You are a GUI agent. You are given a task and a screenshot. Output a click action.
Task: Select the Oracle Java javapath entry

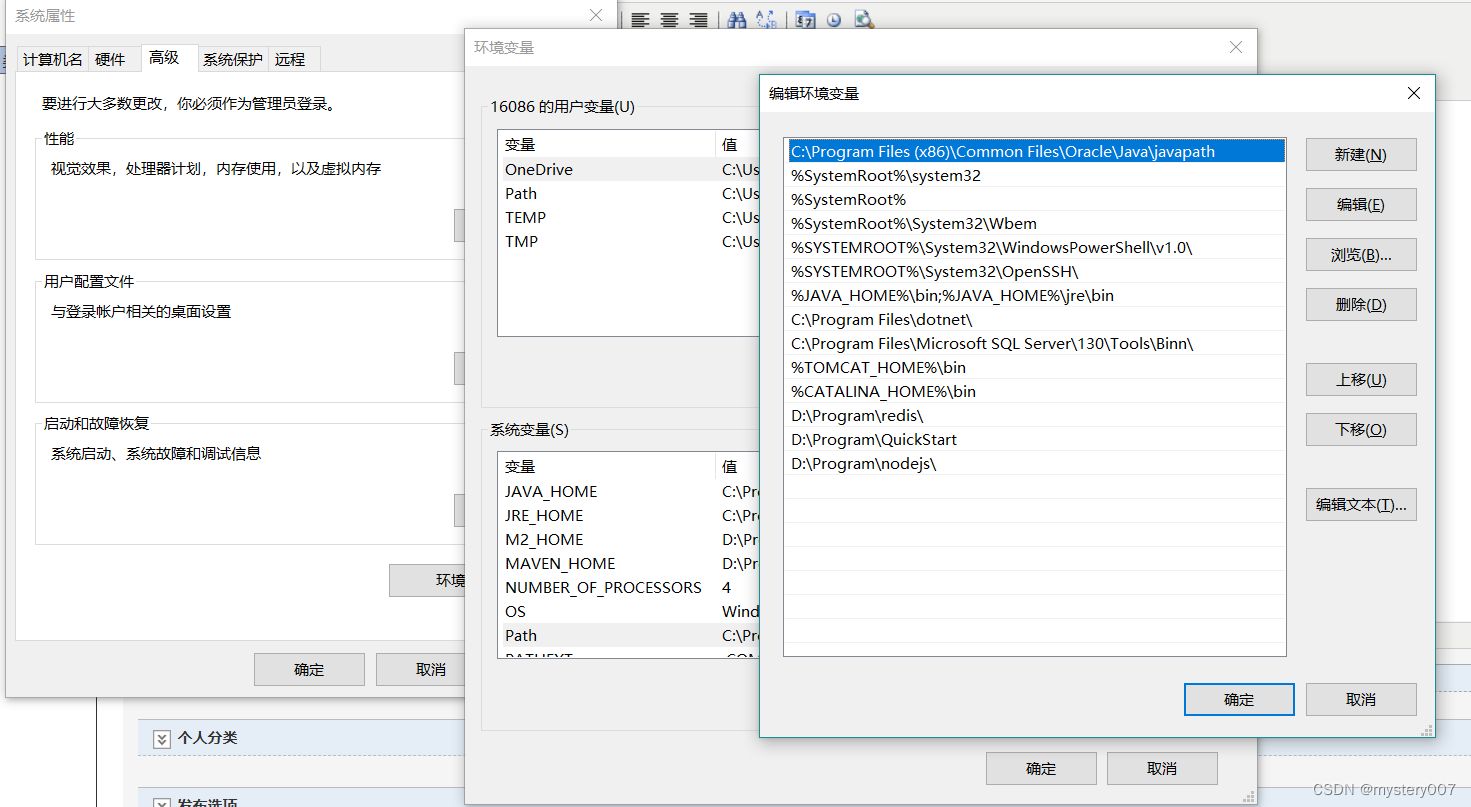[1035, 151]
